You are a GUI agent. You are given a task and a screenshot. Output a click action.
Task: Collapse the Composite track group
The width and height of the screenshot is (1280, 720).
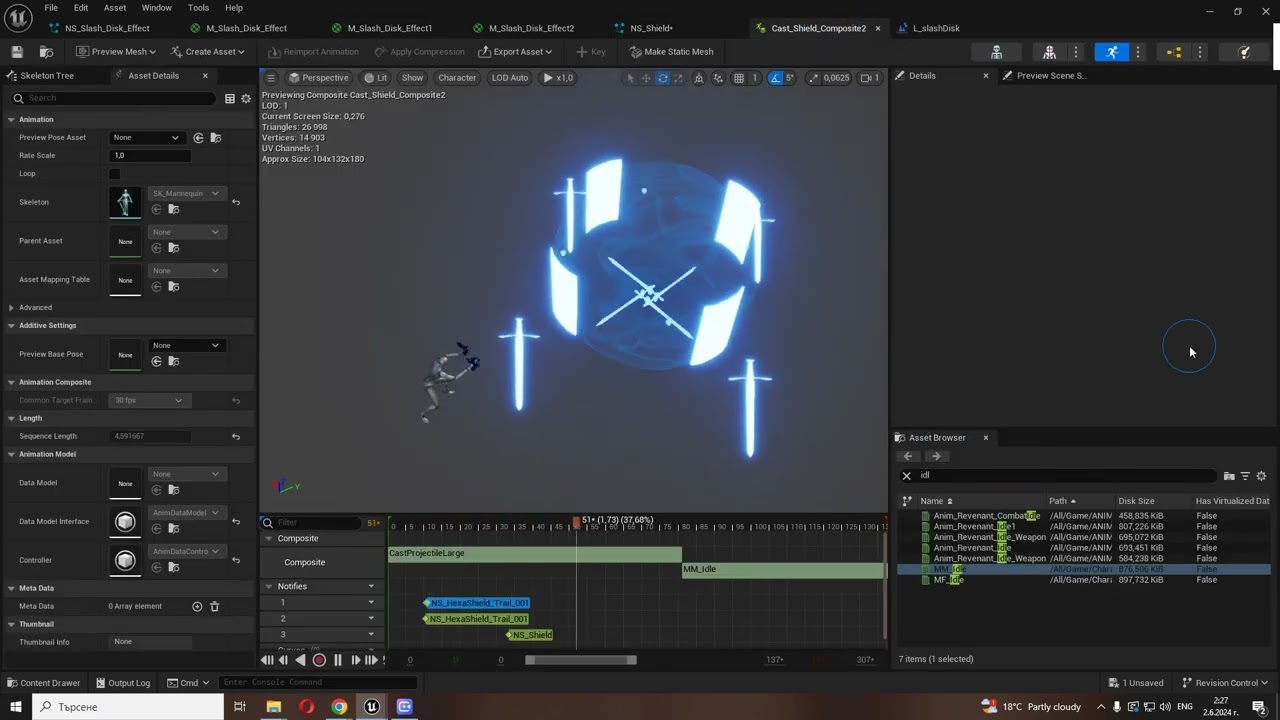tap(268, 538)
